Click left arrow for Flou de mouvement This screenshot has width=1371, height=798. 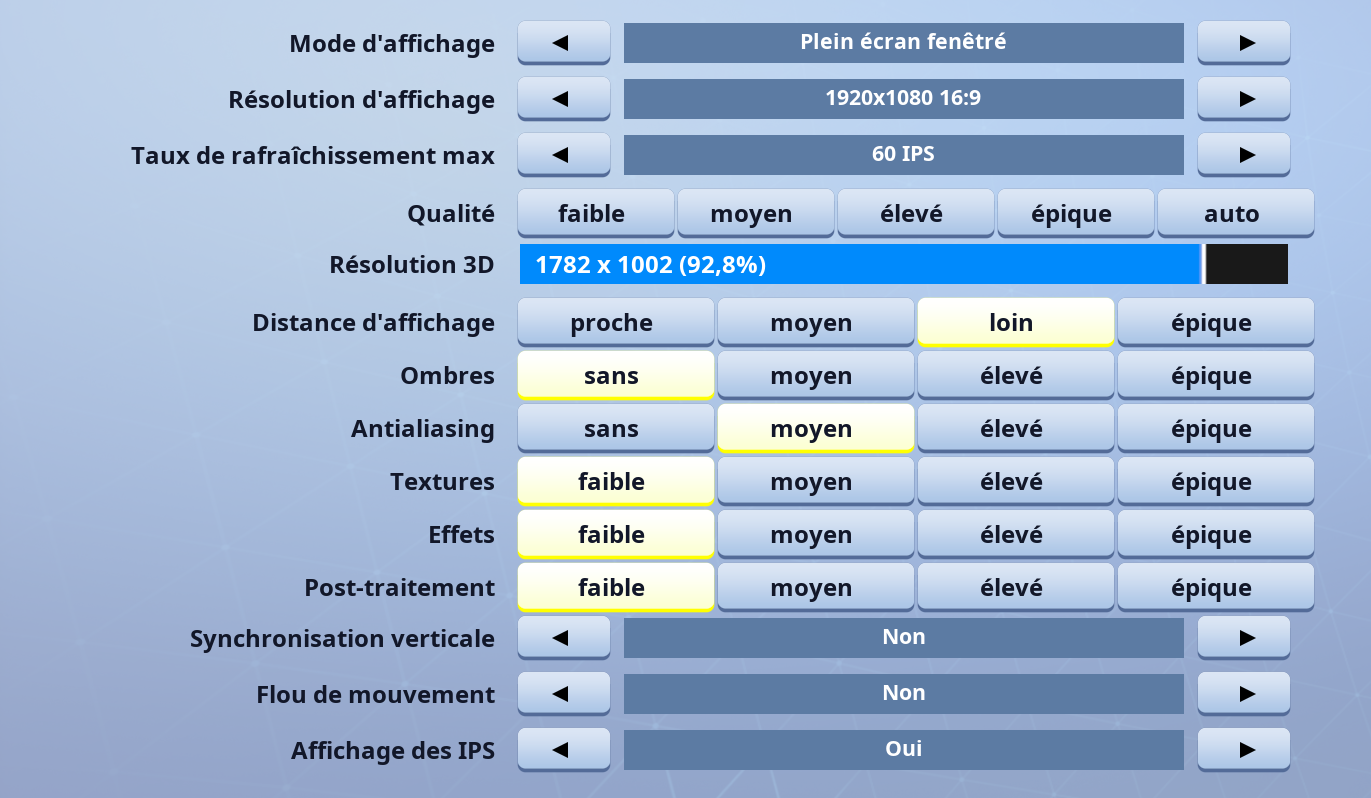coord(564,694)
